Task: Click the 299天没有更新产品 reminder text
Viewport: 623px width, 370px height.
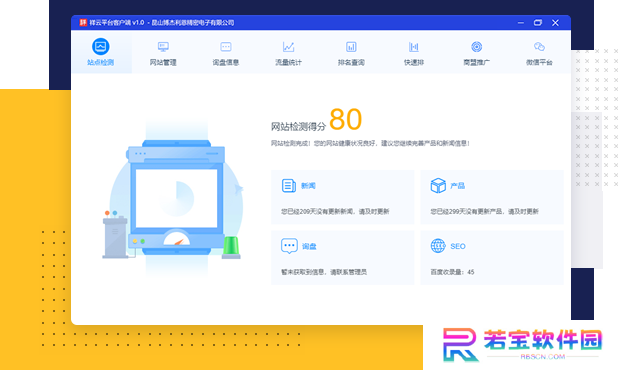Action: pyautogui.click(x=484, y=211)
